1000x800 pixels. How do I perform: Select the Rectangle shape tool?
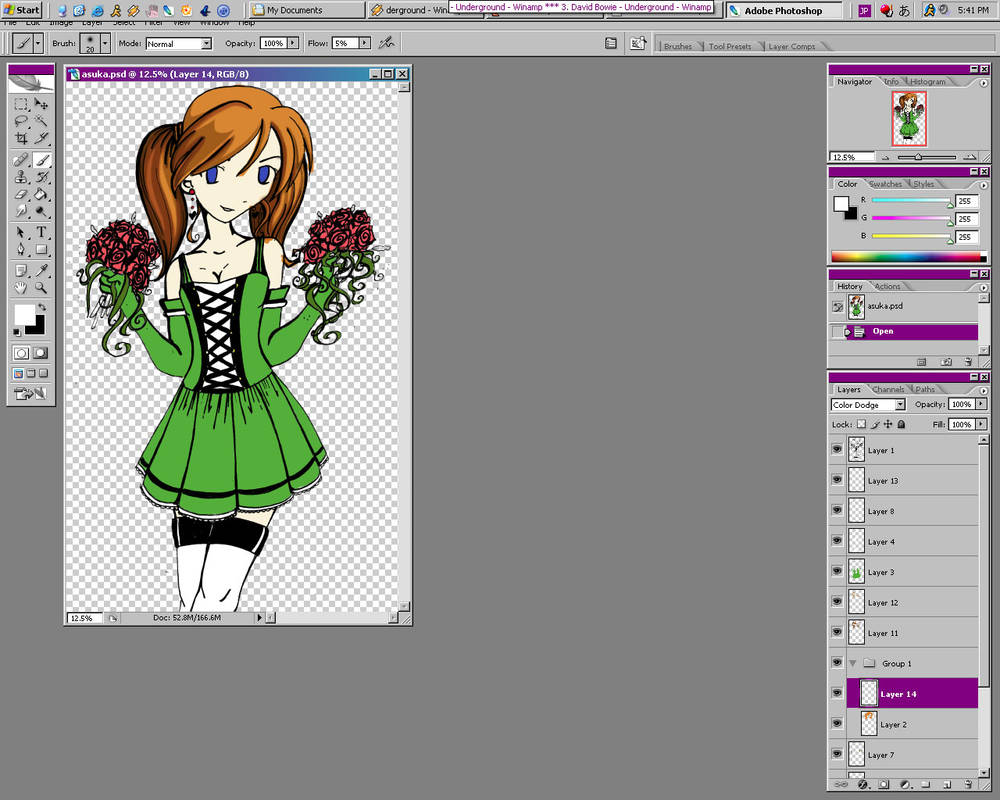(x=41, y=249)
